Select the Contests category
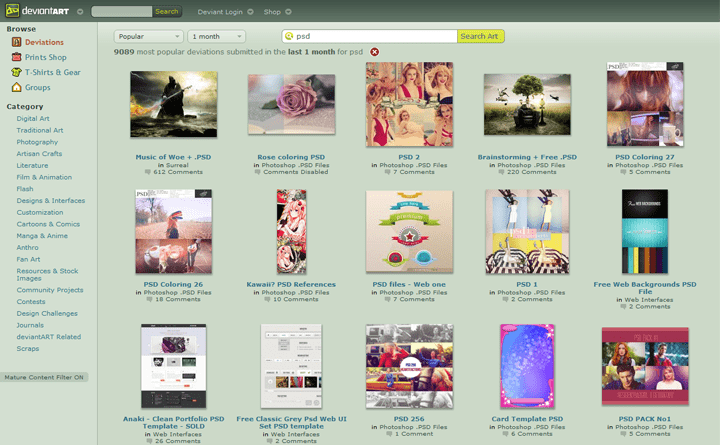Image resolution: width=720 pixels, height=445 pixels. click(31, 302)
